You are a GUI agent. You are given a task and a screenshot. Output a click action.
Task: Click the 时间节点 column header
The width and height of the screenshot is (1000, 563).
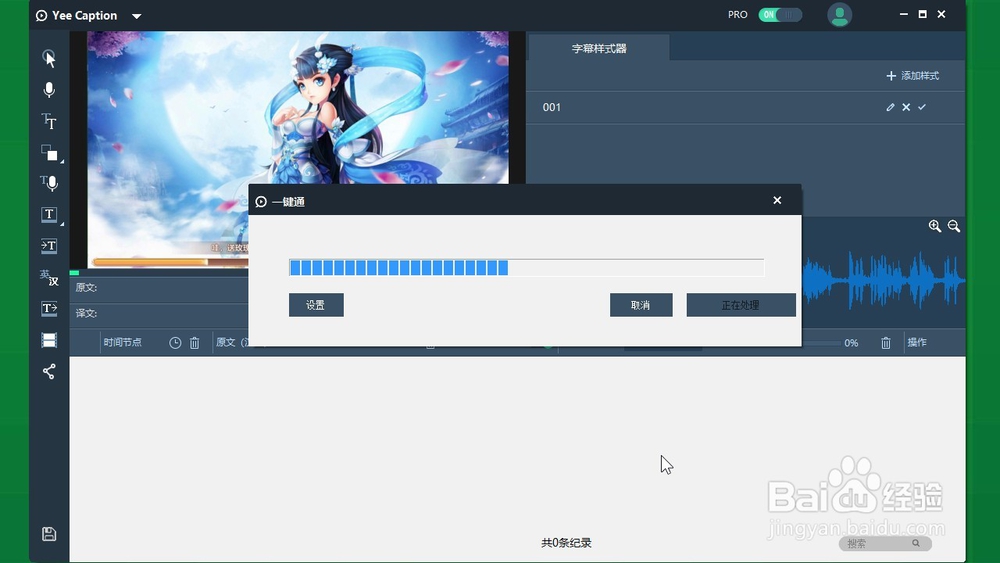[122, 342]
